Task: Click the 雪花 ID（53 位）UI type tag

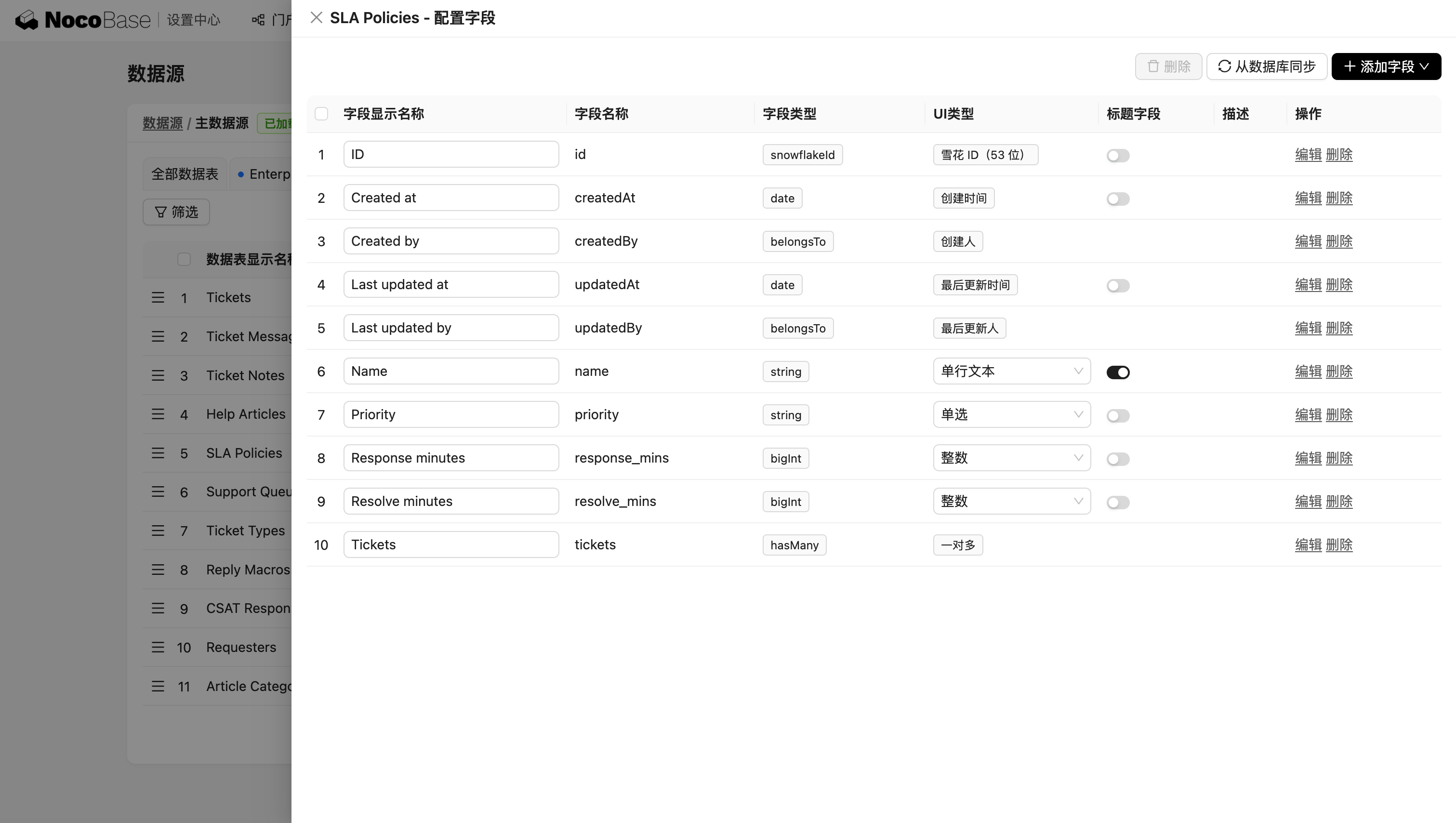Action: click(x=985, y=155)
